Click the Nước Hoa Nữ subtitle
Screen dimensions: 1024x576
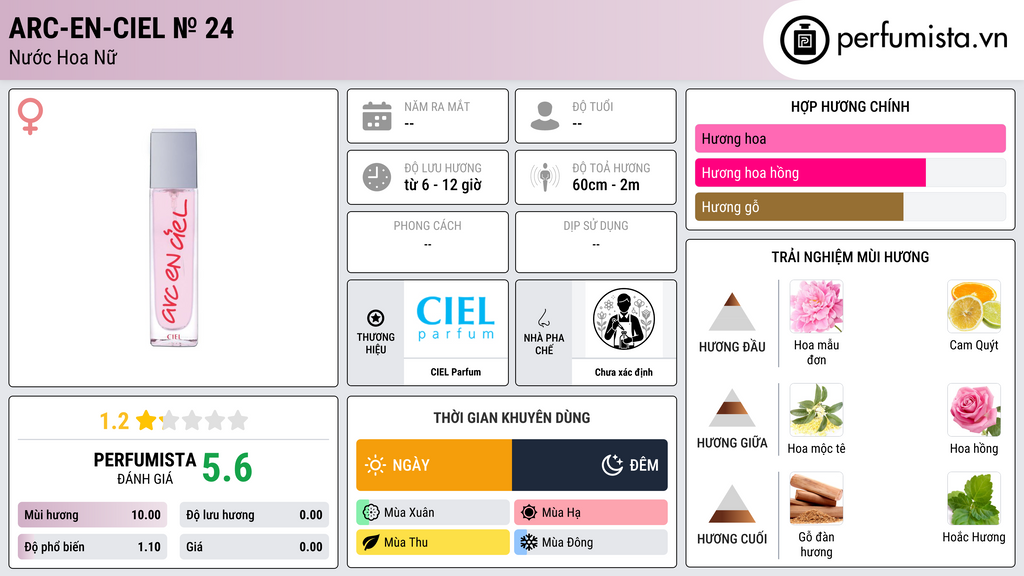[63, 57]
